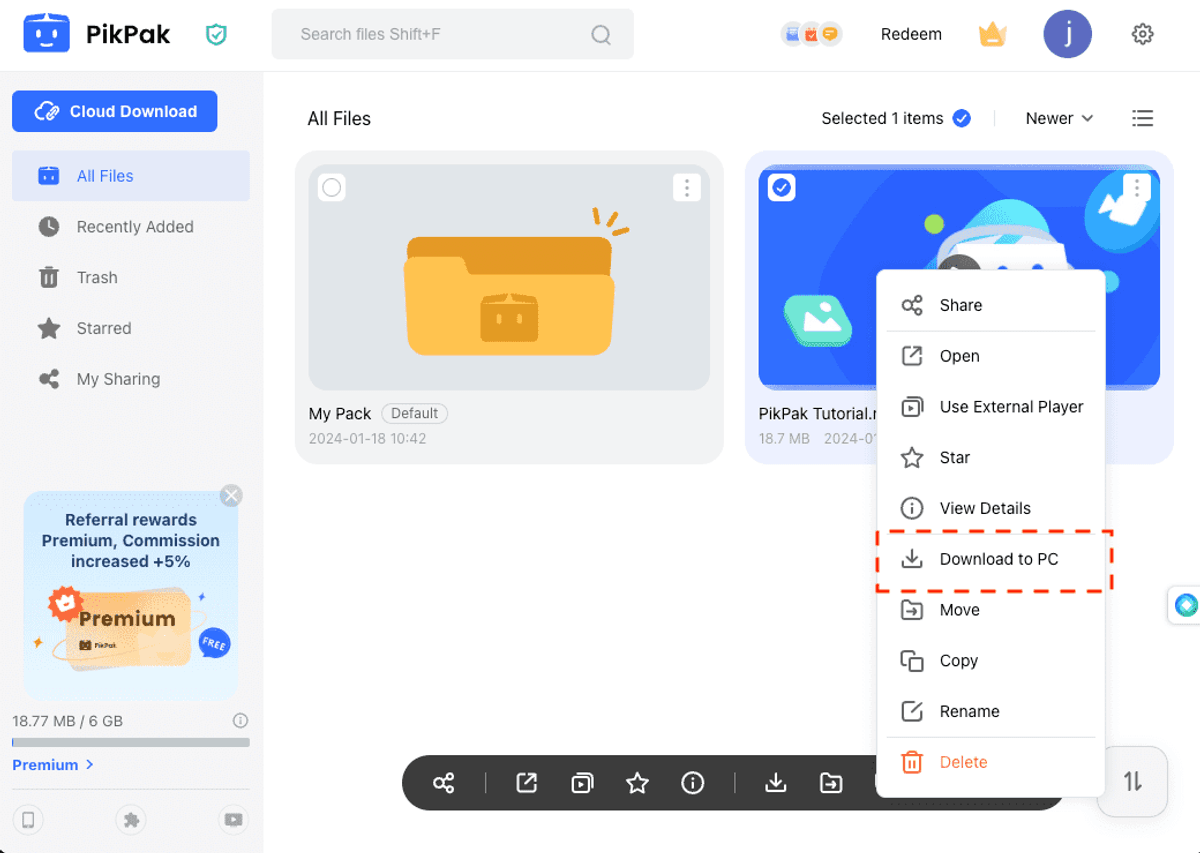Choose Open from context menu
The width and height of the screenshot is (1200, 853).
[991, 356]
